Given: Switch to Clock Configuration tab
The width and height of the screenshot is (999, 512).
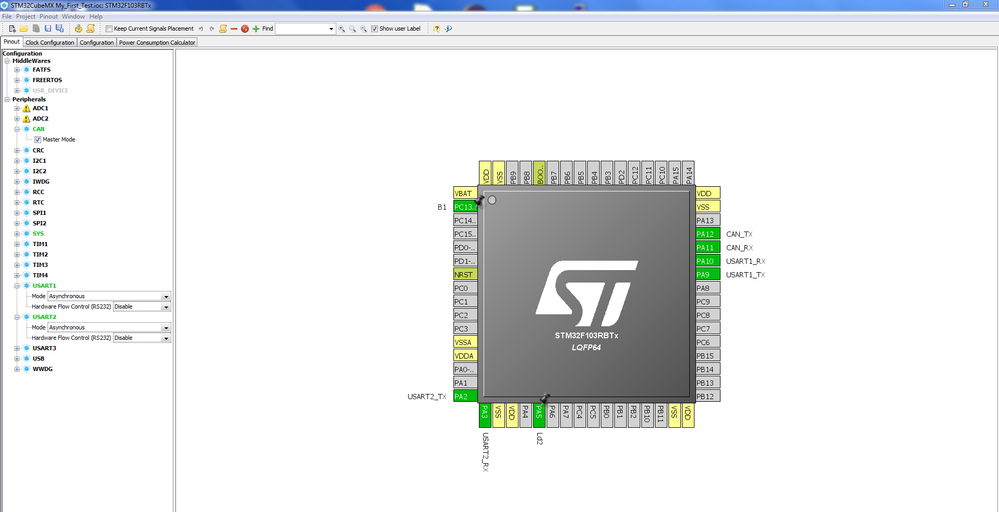Looking at the screenshot, I should pyautogui.click(x=50, y=43).
